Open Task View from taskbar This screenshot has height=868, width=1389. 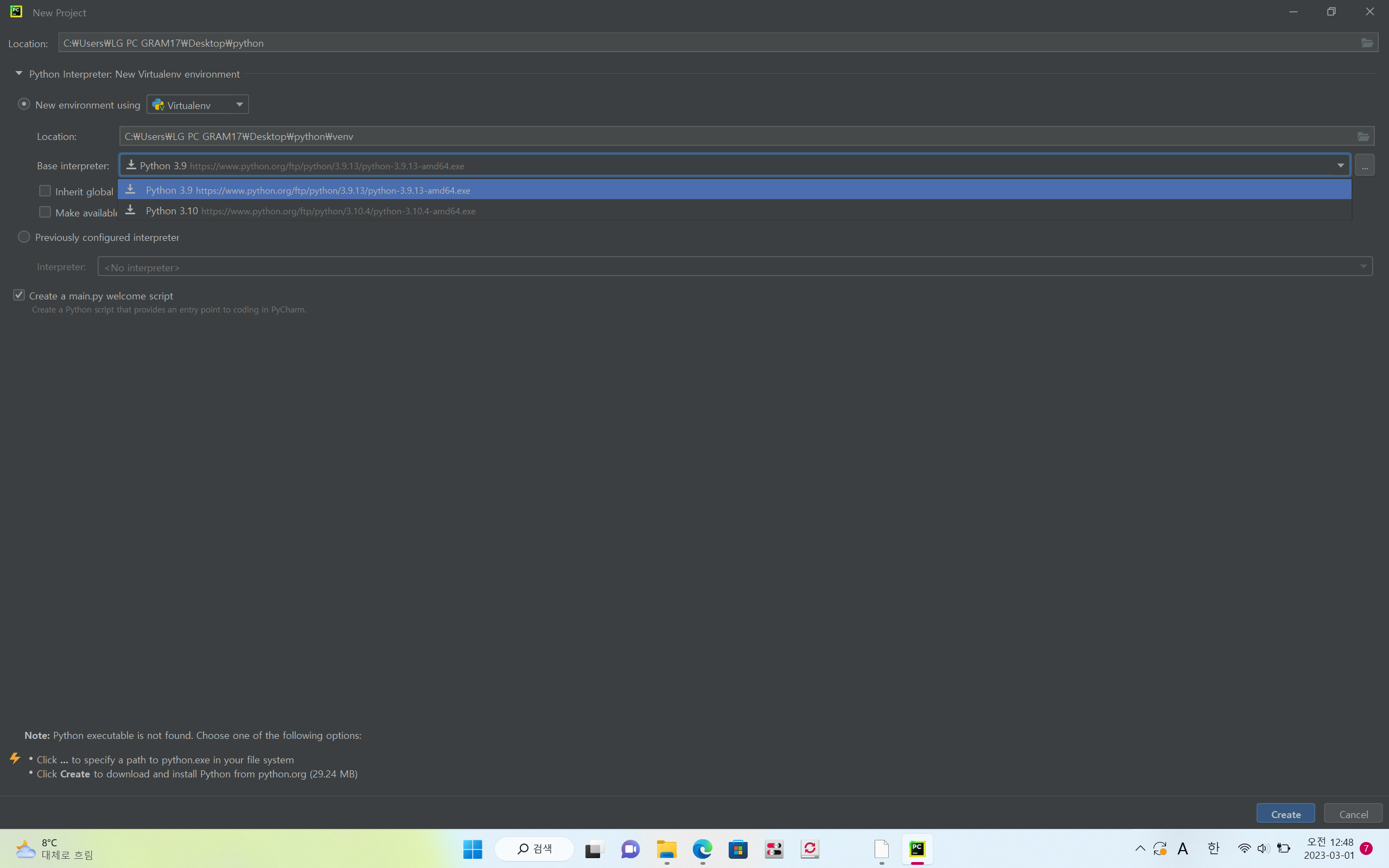(595, 849)
